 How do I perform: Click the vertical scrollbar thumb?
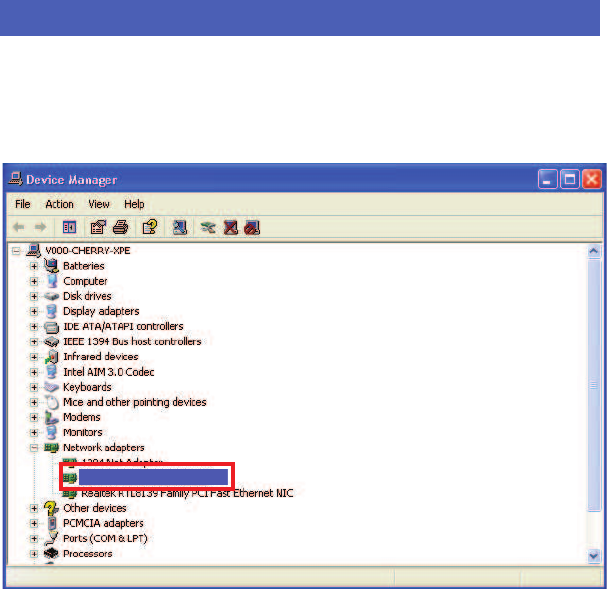coord(593,385)
